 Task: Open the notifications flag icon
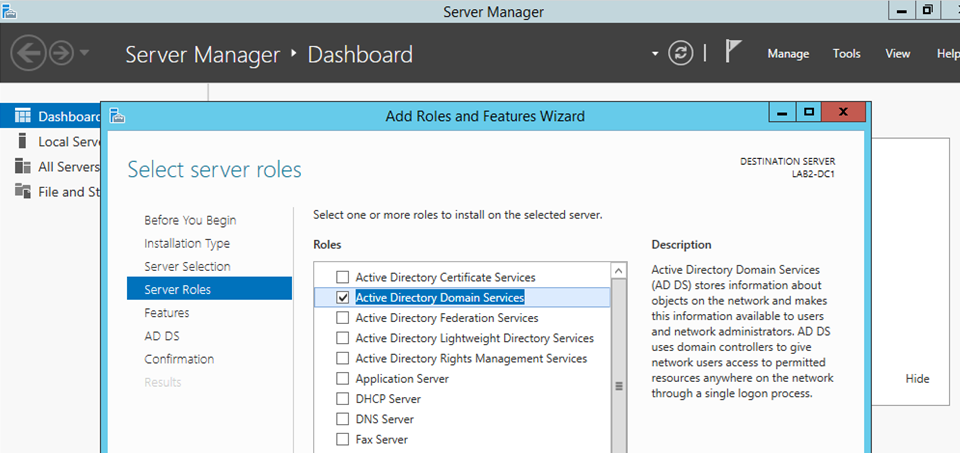[x=733, y=51]
